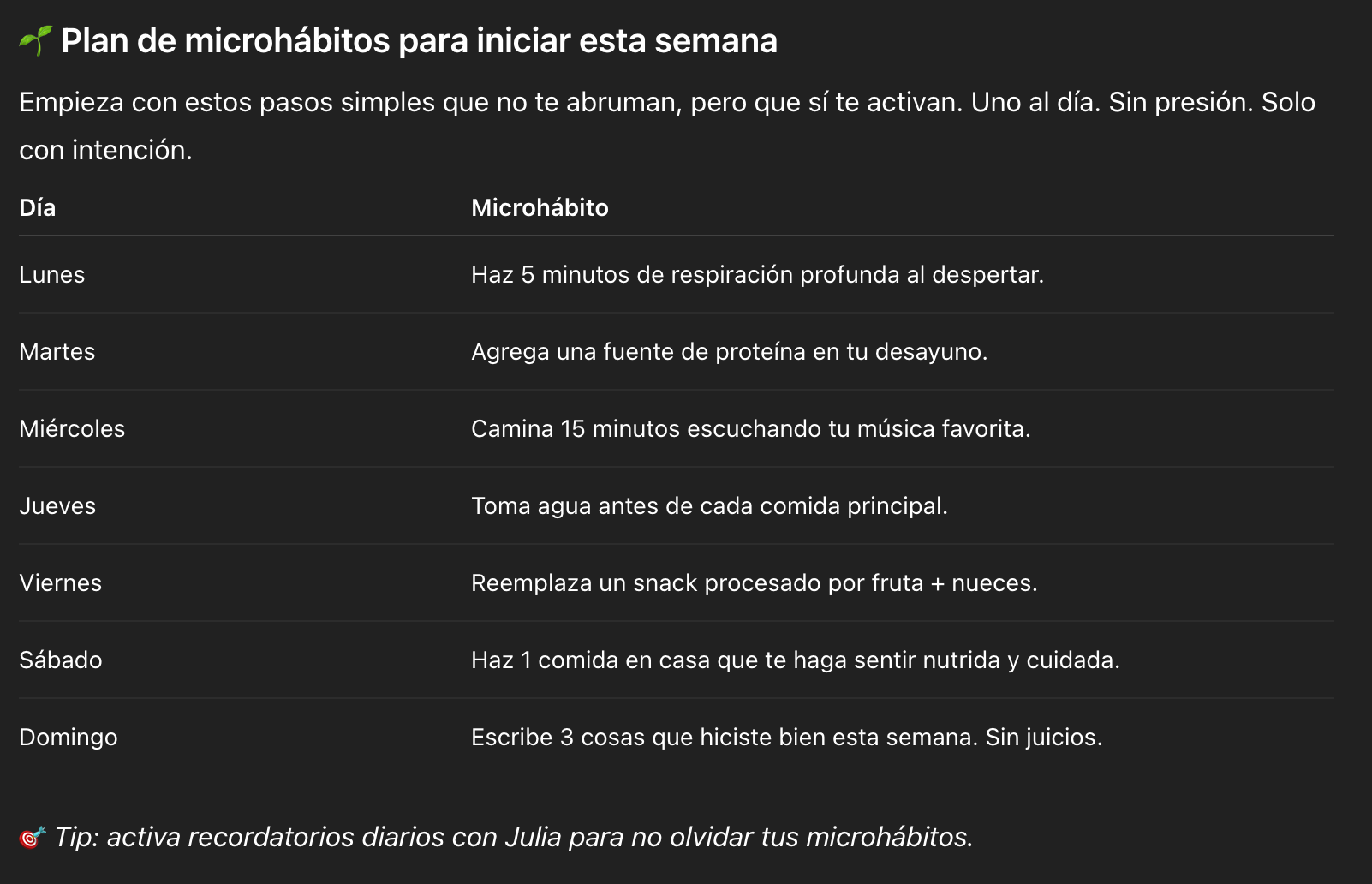Click the 'Martes' row label
The image size is (1372, 884).
point(57,351)
